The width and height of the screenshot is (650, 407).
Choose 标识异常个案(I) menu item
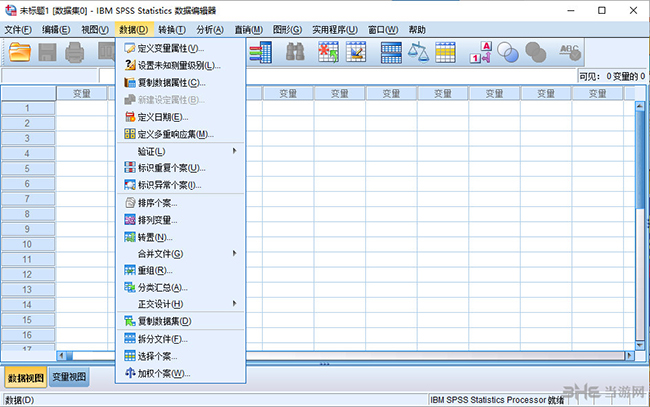pyautogui.click(x=181, y=185)
